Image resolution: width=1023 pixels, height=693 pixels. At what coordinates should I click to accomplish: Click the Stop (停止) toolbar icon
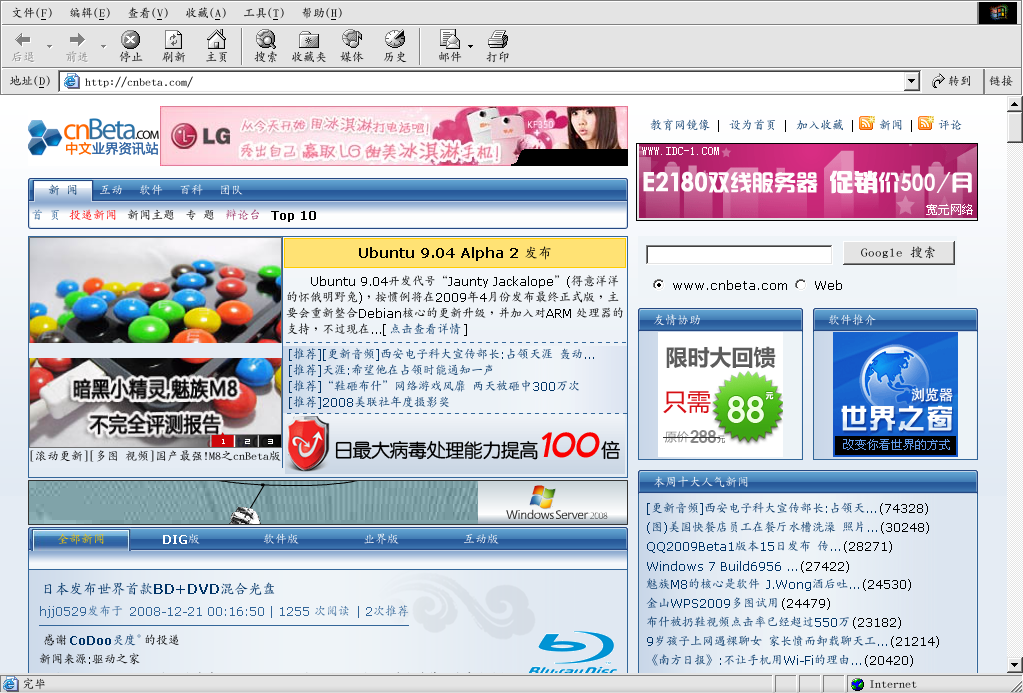130,39
